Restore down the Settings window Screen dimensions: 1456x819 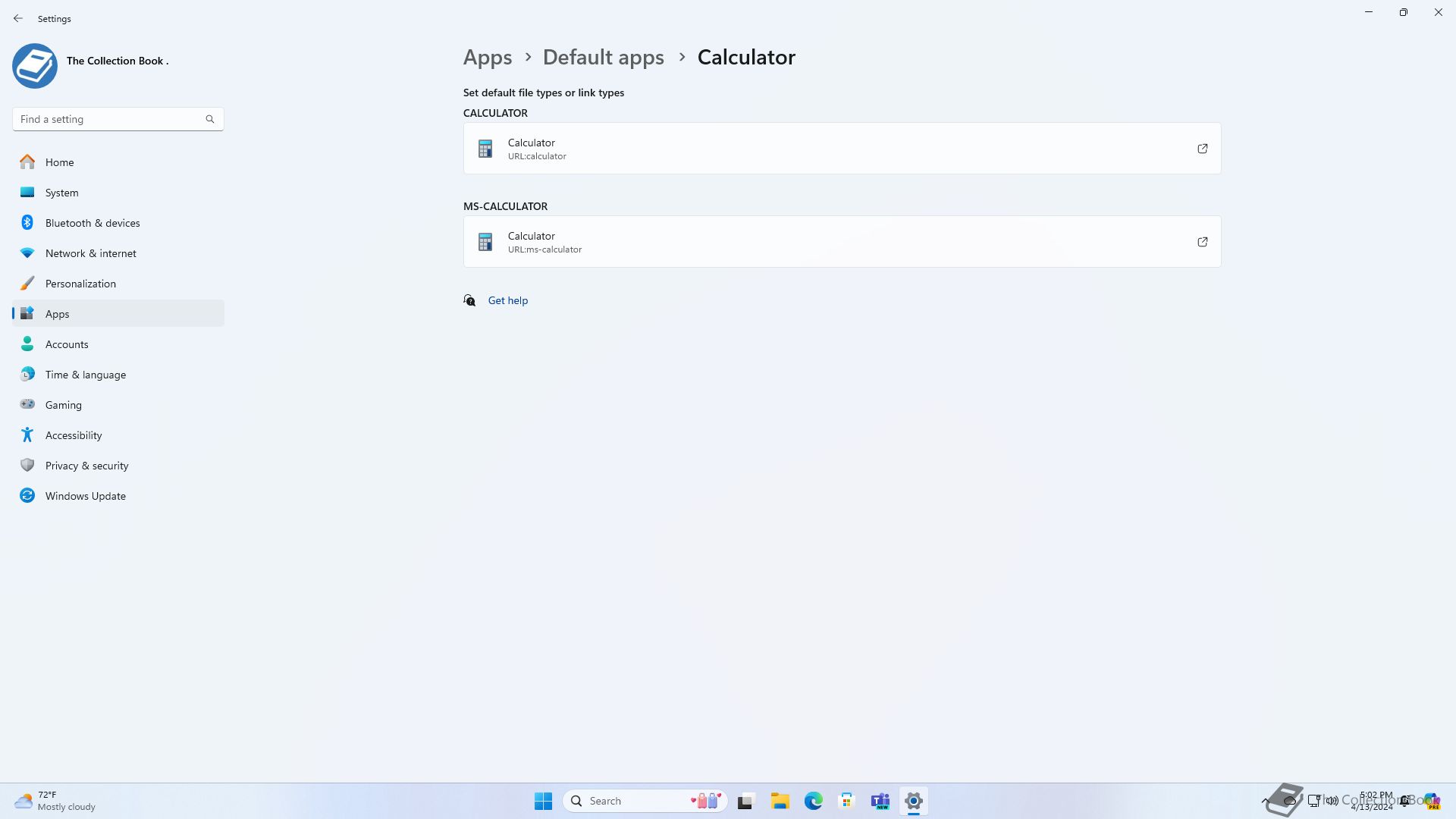(1404, 12)
